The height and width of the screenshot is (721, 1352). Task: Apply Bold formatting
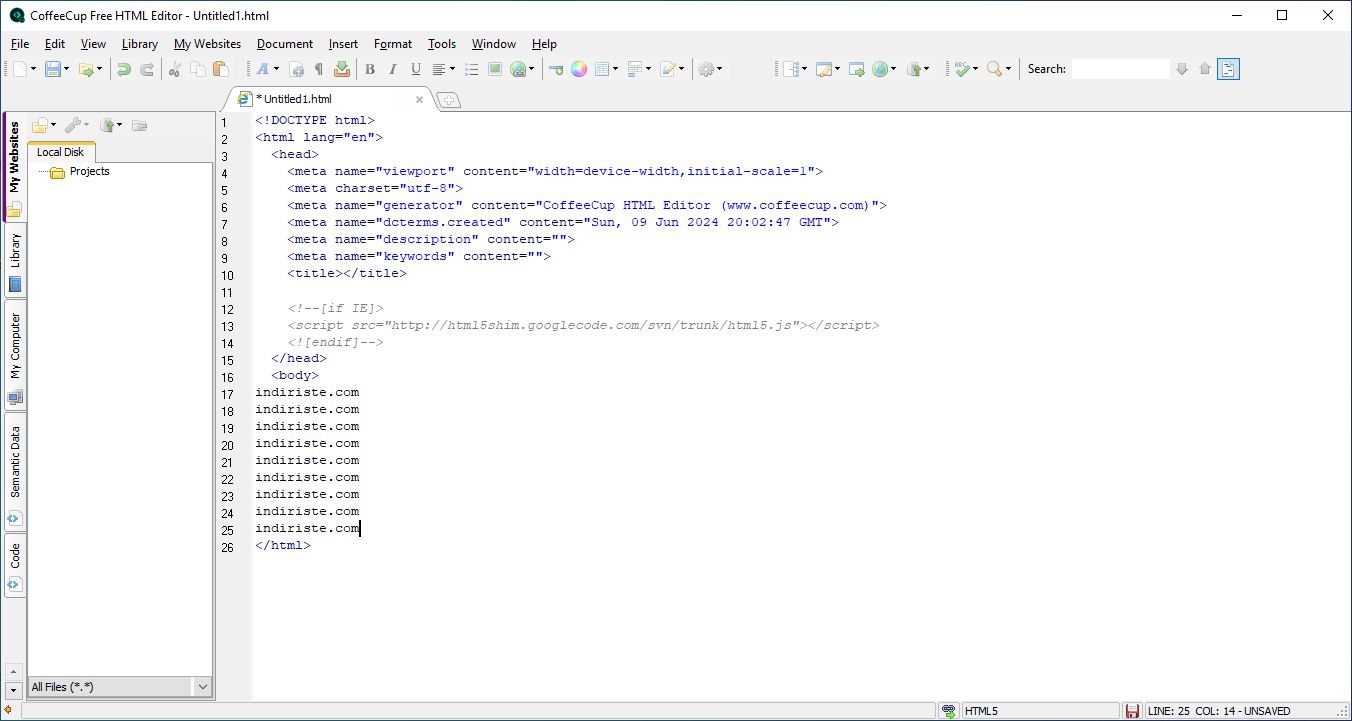370,69
